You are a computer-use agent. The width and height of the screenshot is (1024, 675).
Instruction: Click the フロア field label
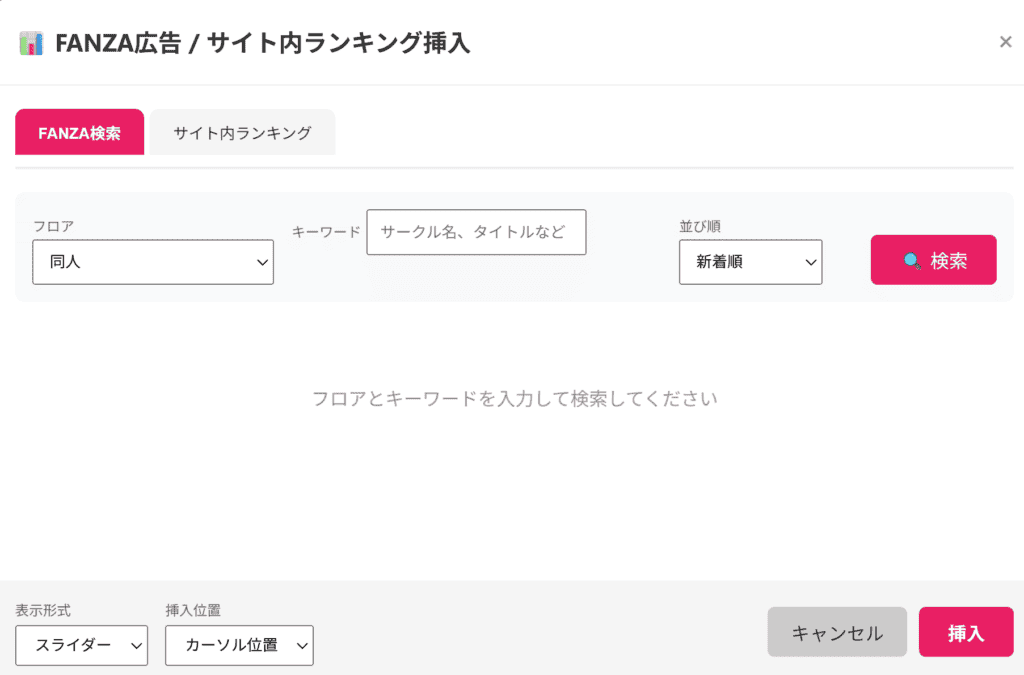pos(53,226)
